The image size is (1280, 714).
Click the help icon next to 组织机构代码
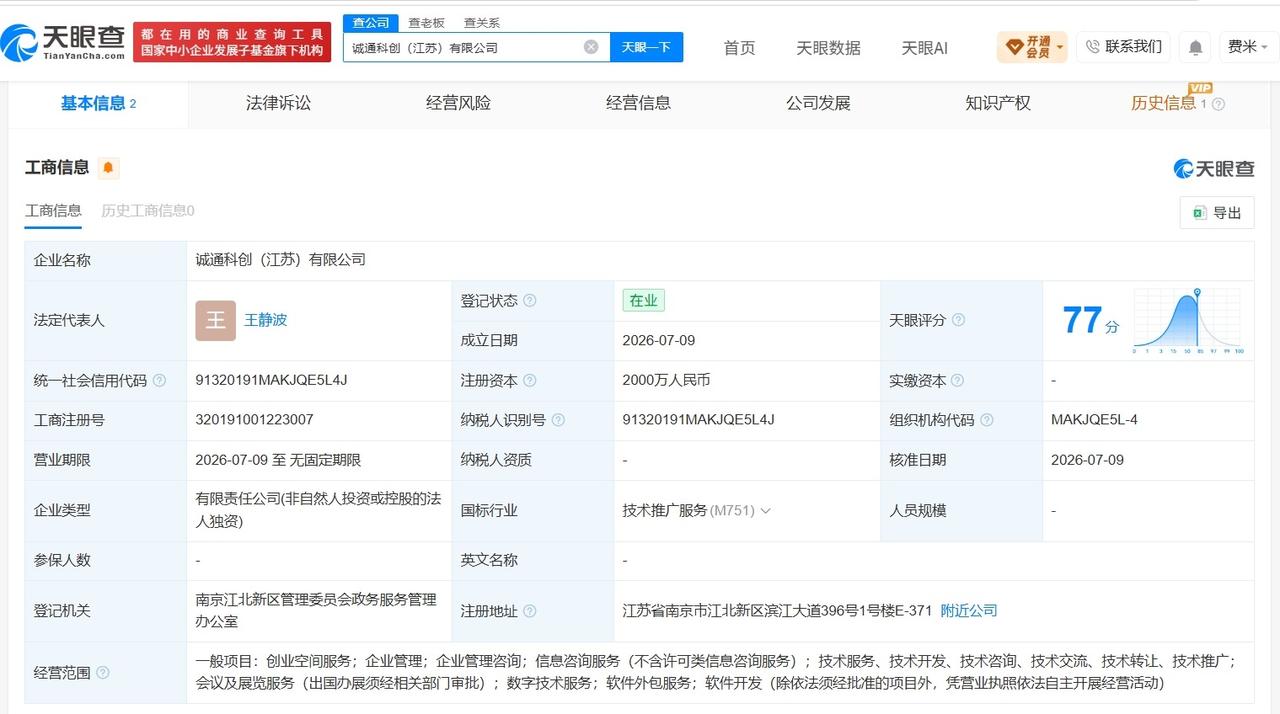(x=986, y=420)
